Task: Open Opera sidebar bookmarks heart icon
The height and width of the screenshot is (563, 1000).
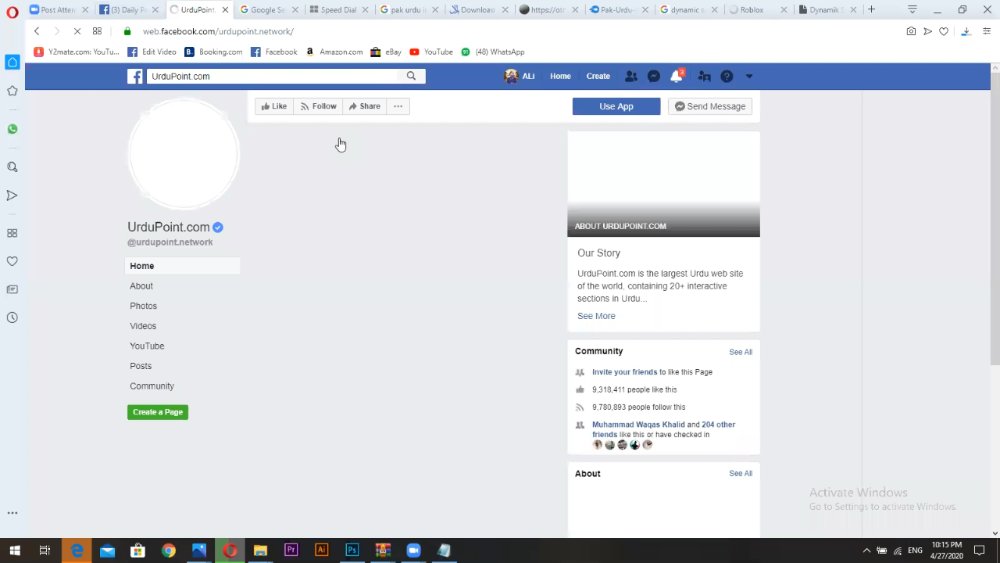Action: (12, 261)
